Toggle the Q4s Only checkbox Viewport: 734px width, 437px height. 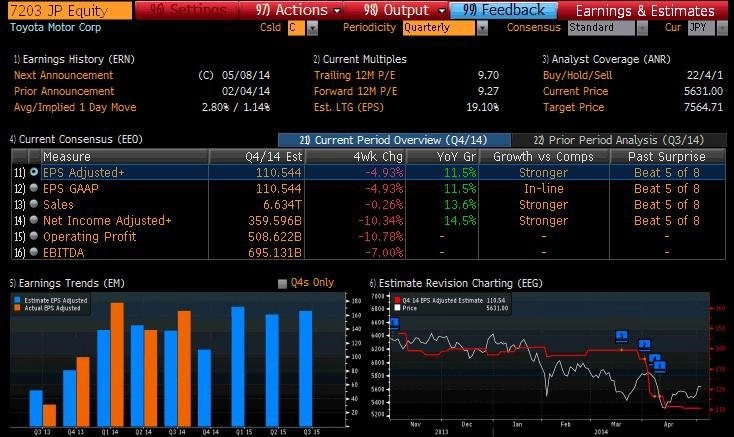click(x=282, y=284)
